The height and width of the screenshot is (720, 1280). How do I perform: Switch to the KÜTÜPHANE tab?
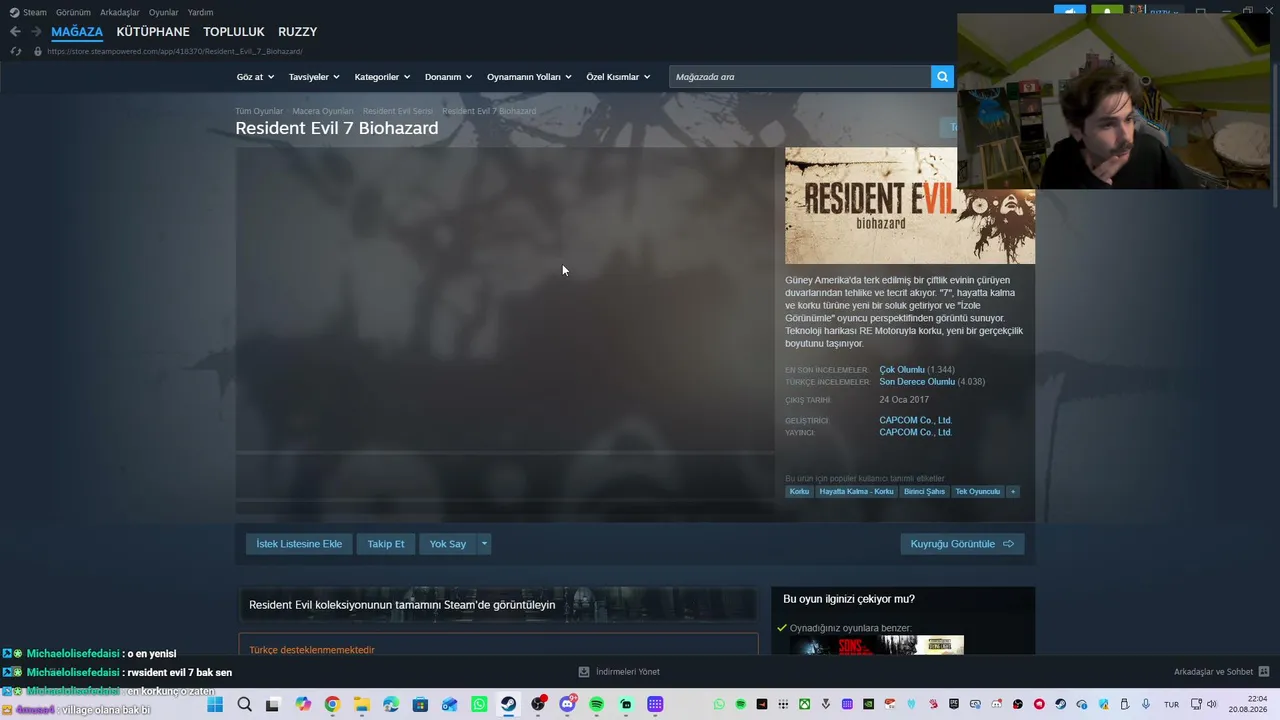[153, 32]
